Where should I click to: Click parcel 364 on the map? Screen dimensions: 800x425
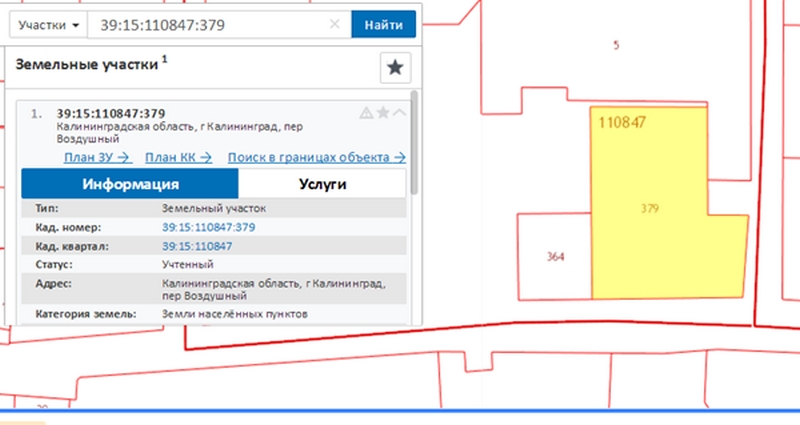point(556,257)
